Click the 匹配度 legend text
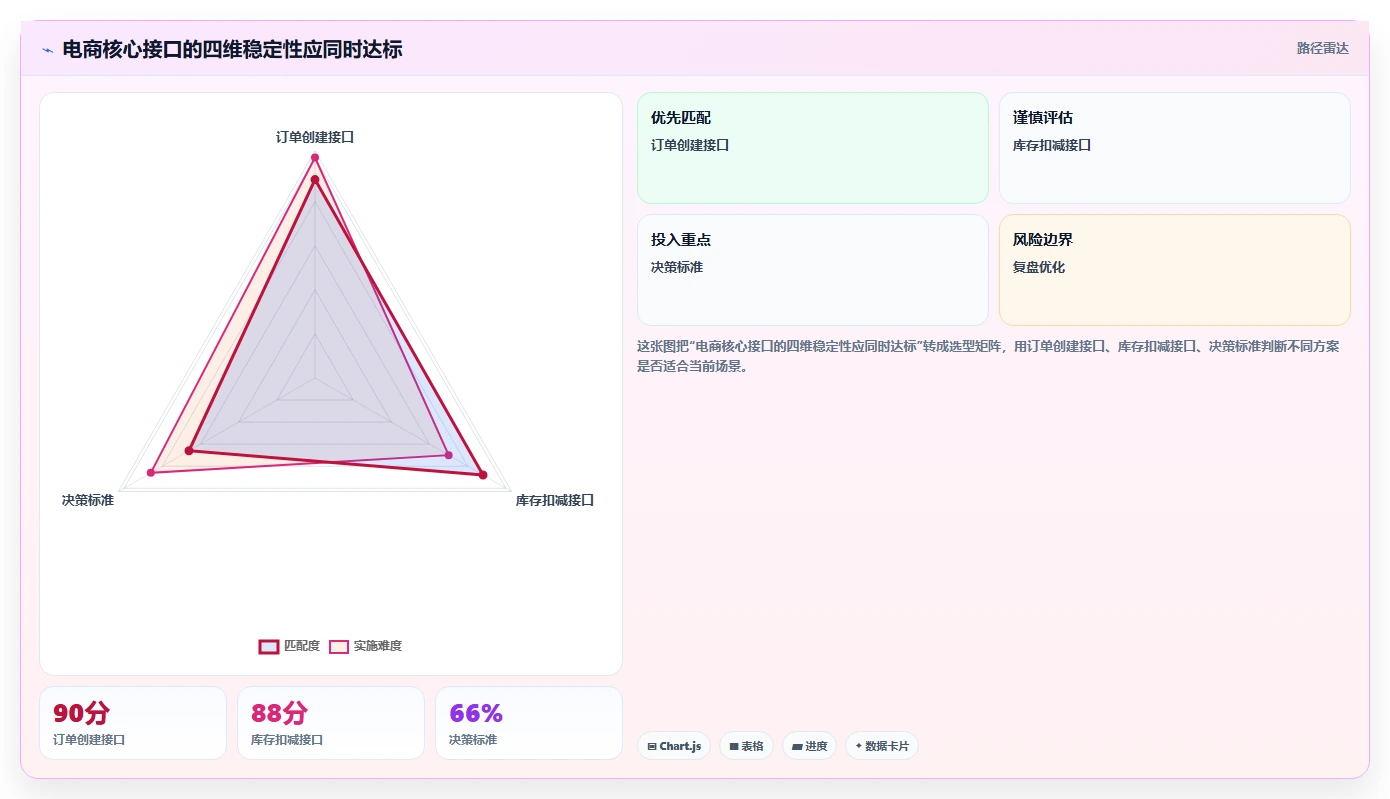Viewport: 1390px width, 799px height. 302,646
